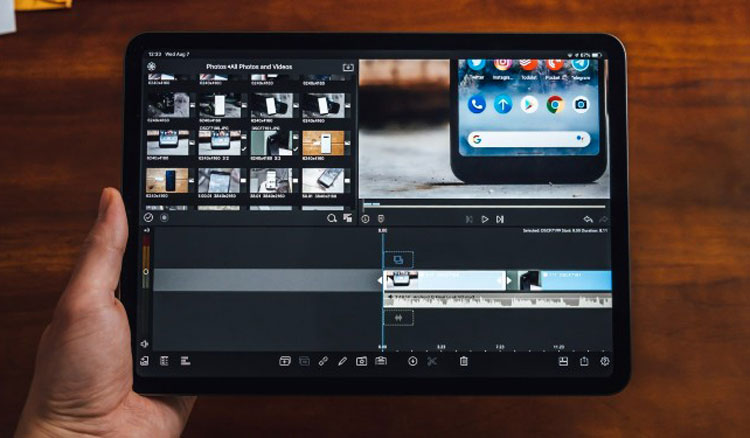Viewport: 750px width, 438px height.
Task: Redo the last undone edit
Action: (604, 219)
